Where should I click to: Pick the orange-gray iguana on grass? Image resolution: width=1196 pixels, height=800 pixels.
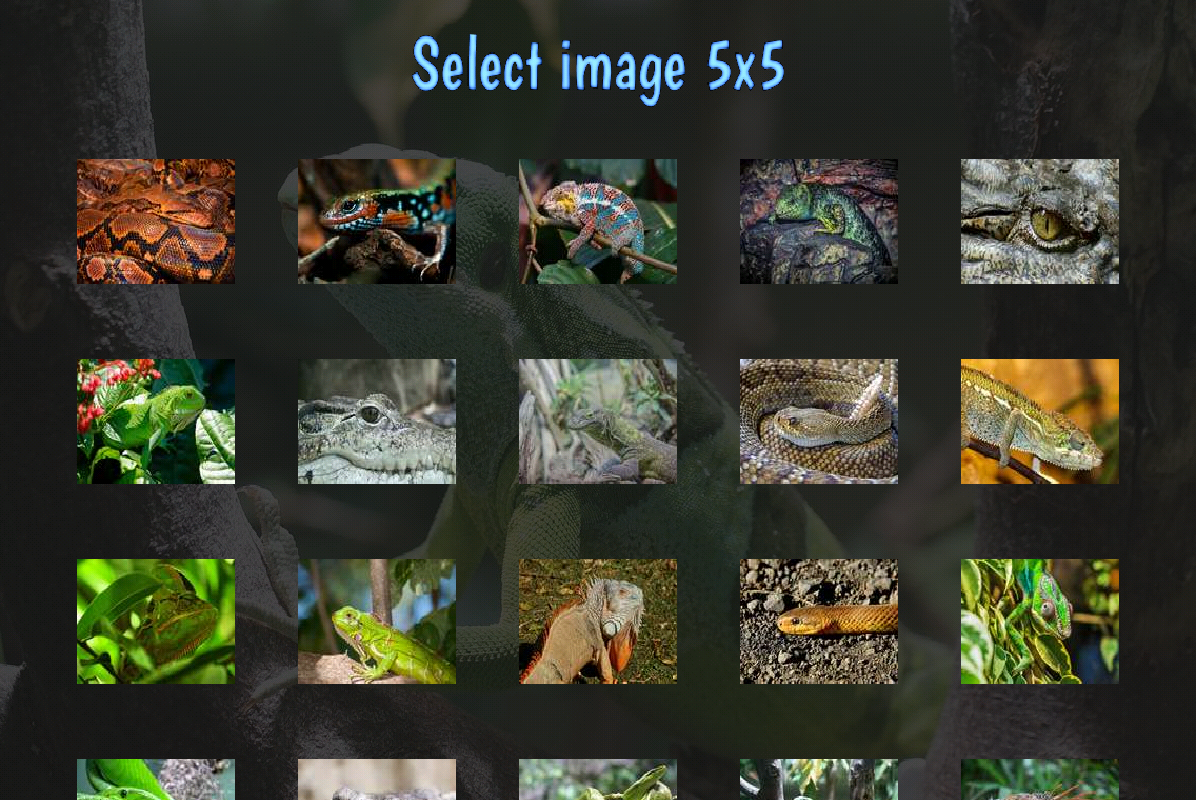click(x=598, y=621)
